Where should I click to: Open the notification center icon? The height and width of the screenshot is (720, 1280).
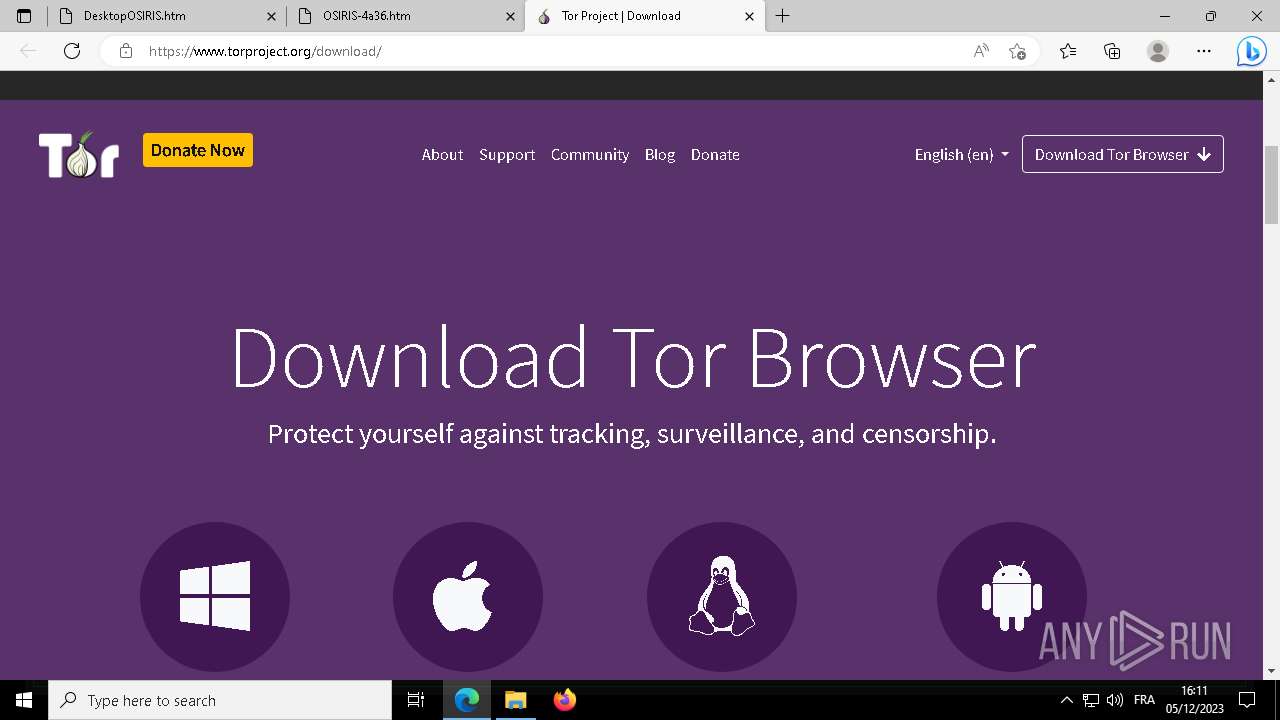click(x=1247, y=700)
